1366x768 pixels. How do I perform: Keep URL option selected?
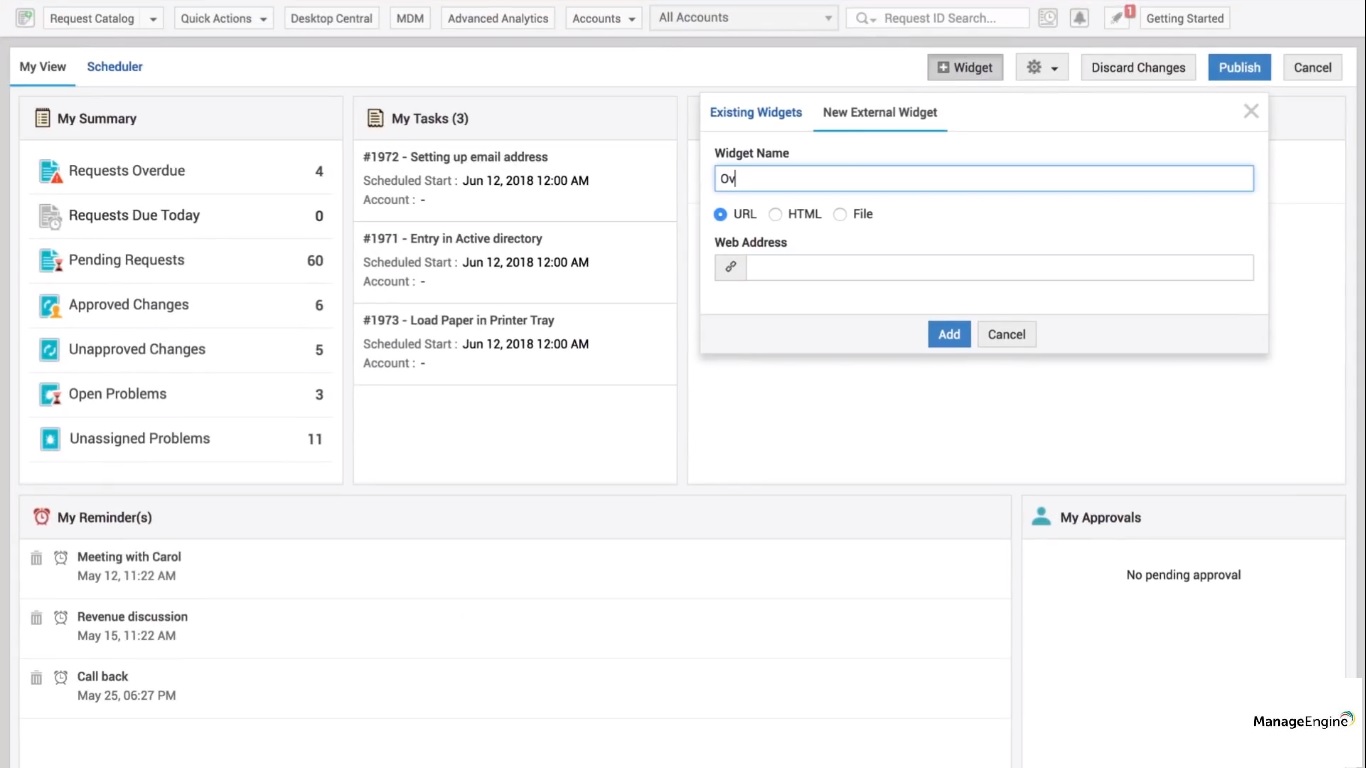721,213
